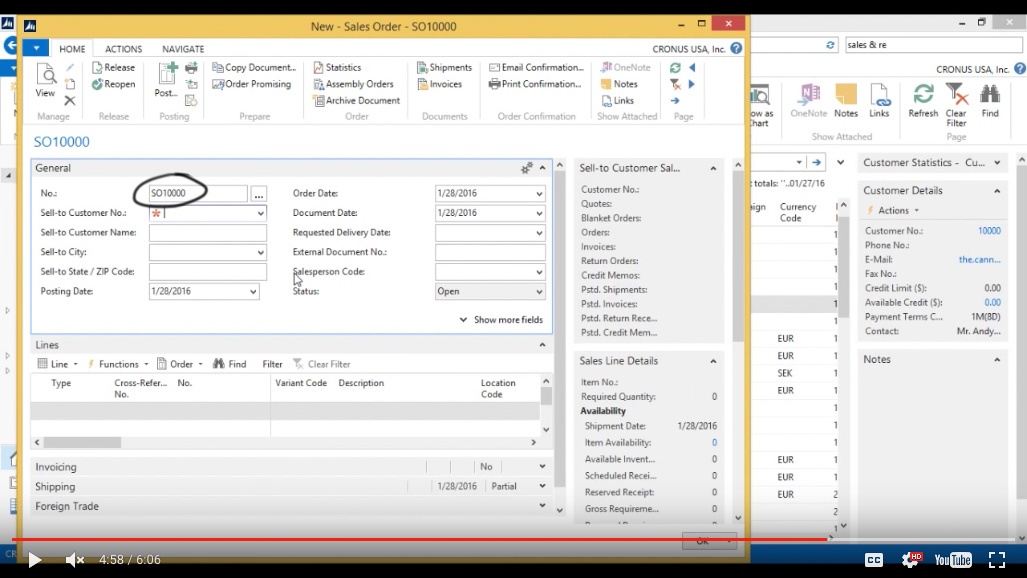Click the Links icon in the background window

(879, 100)
